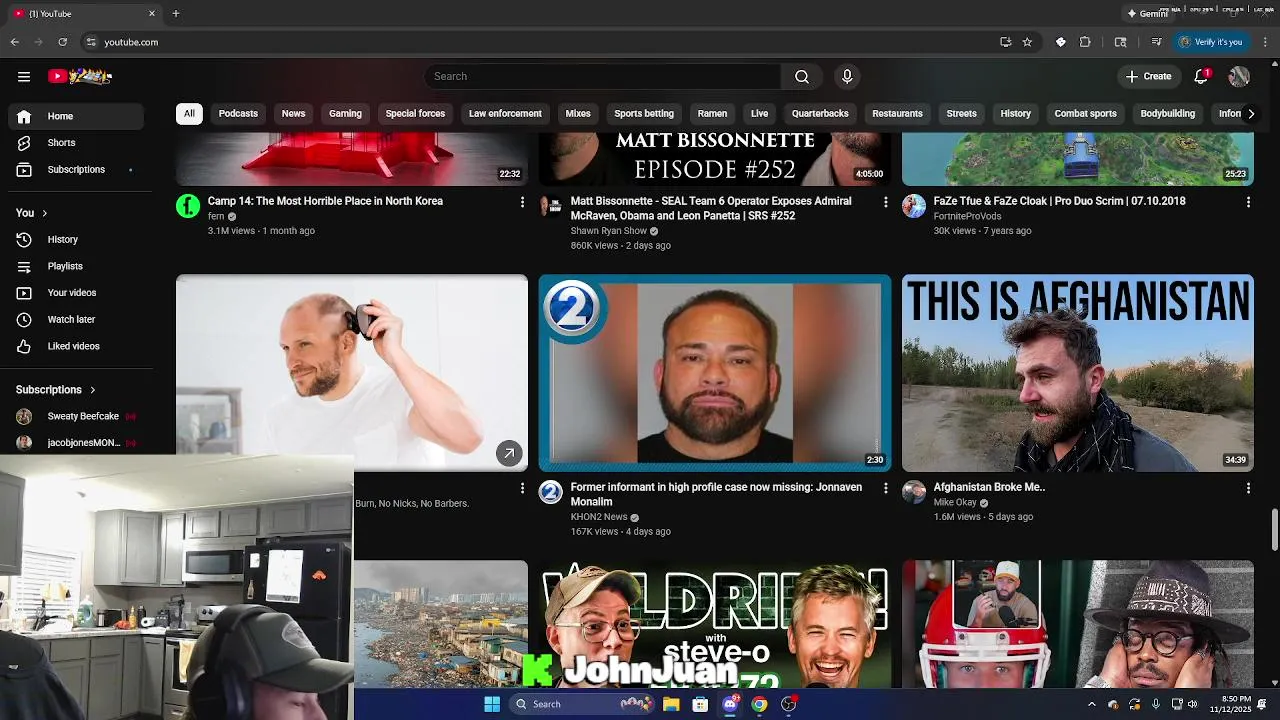This screenshot has height=720, width=1280.
Task: Open the ad's external link arrow
Action: coord(509,454)
